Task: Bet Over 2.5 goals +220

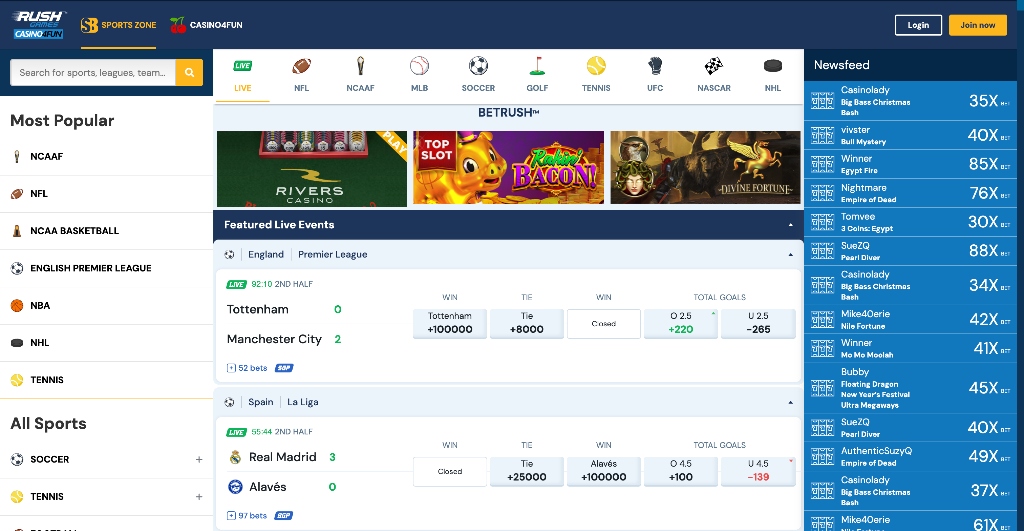Action: coord(680,323)
